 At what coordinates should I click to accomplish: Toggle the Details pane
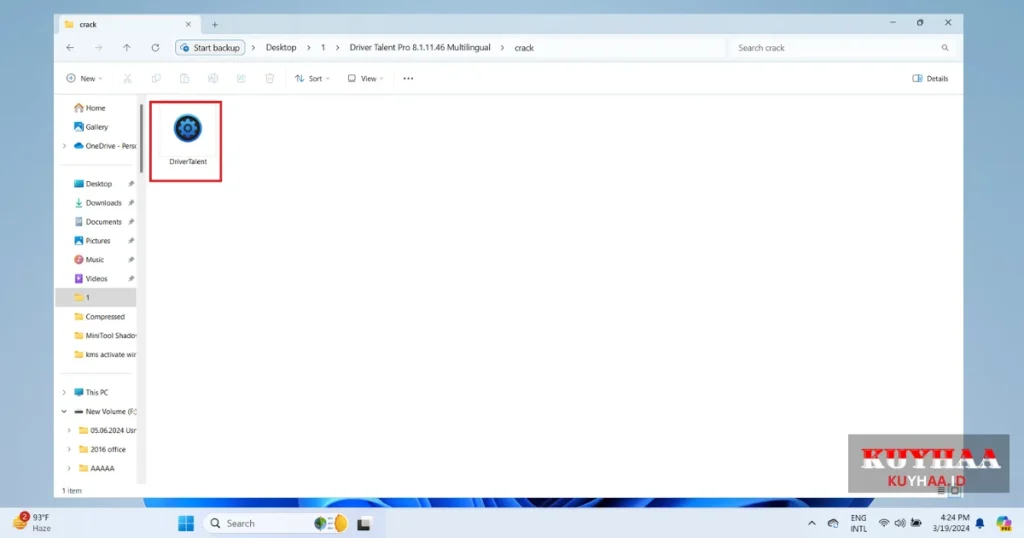pos(930,78)
